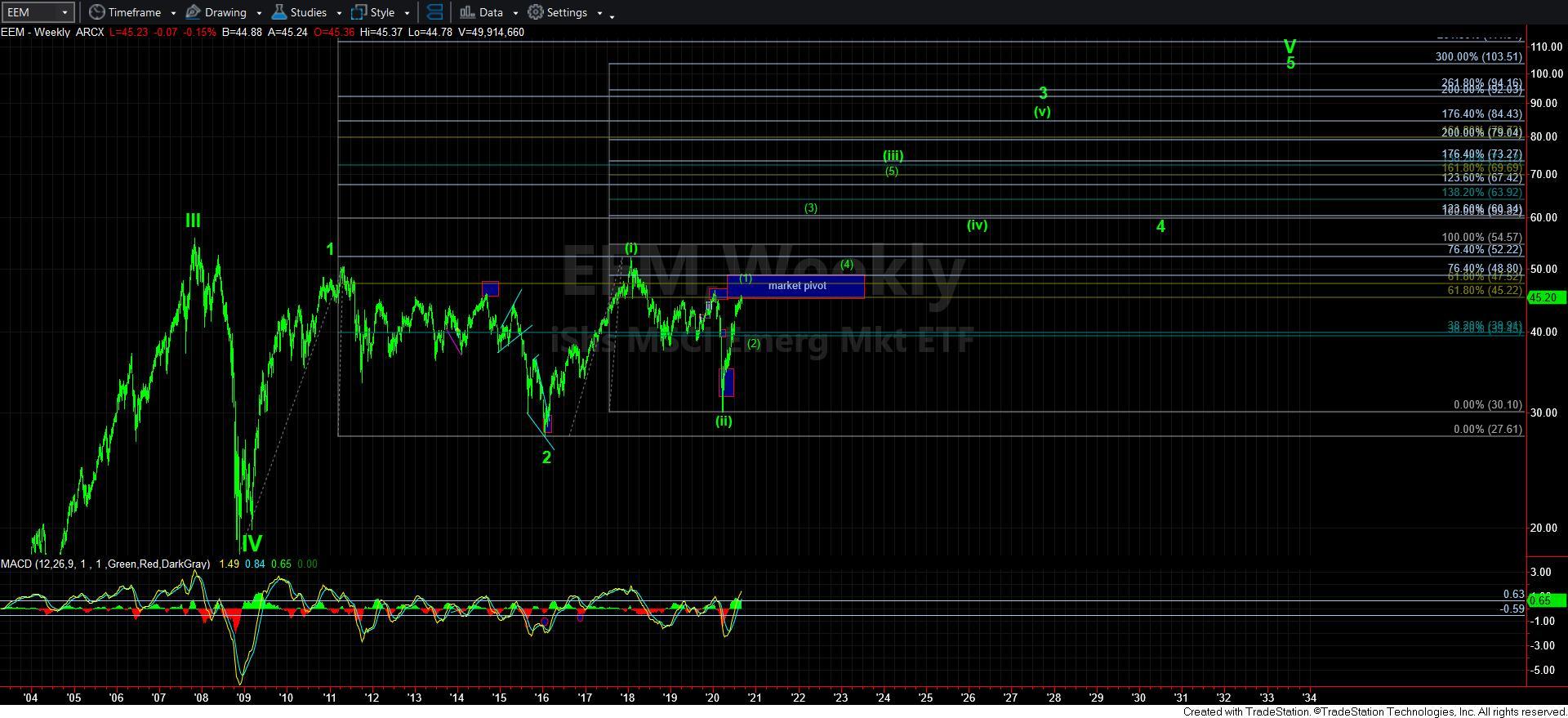
Task: Select the '0.00% (30.10)' Fibonacci level
Action: [x=1488, y=405]
